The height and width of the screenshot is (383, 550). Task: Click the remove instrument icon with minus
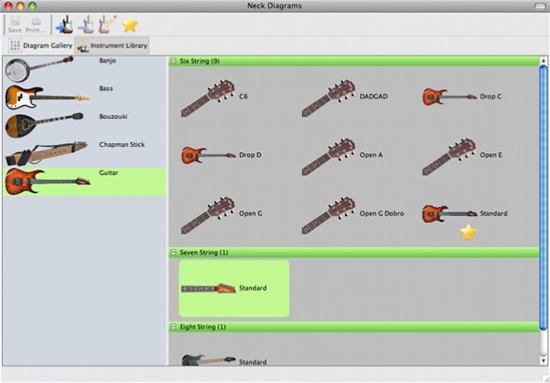coord(86,25)
